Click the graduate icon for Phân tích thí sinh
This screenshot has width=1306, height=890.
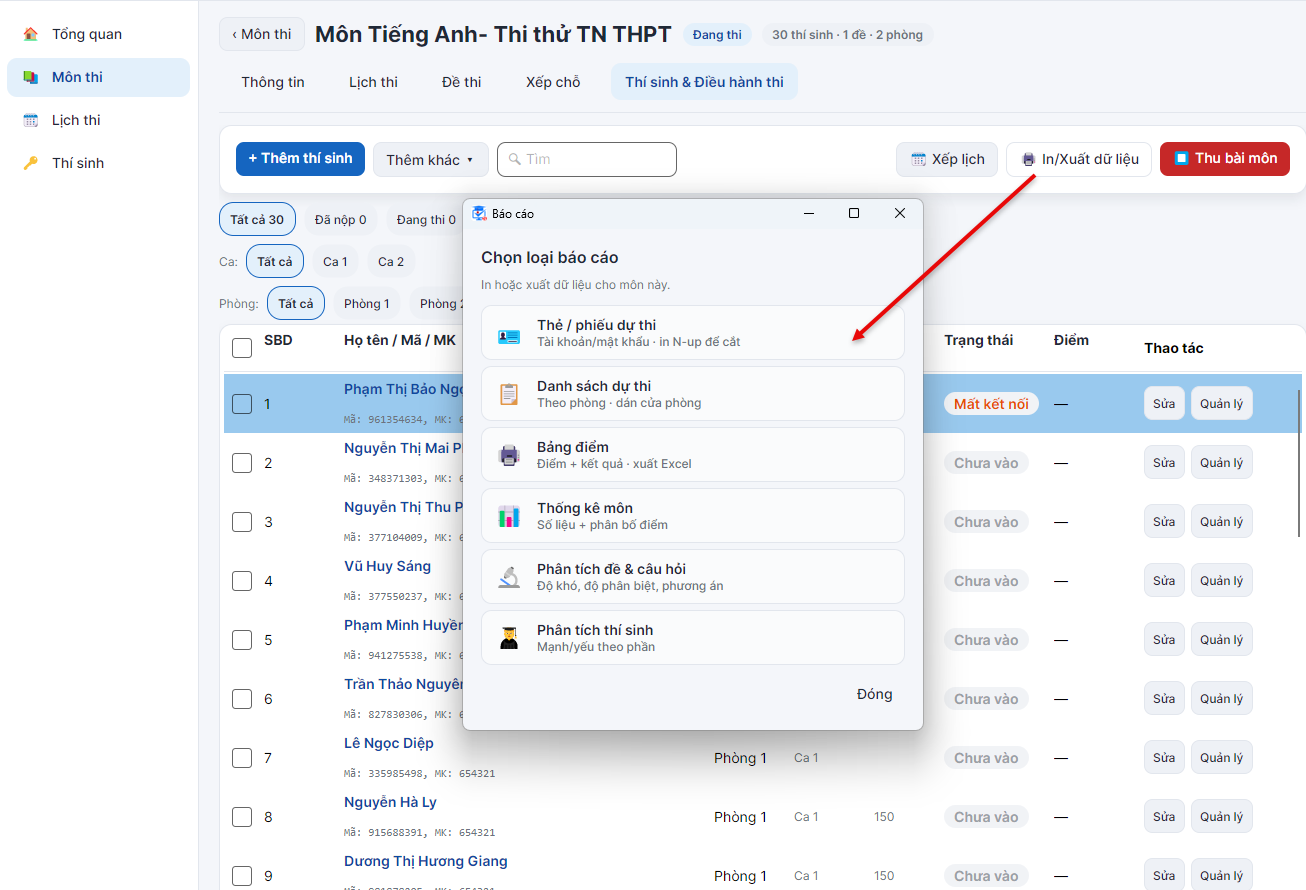tap(509, 639)
